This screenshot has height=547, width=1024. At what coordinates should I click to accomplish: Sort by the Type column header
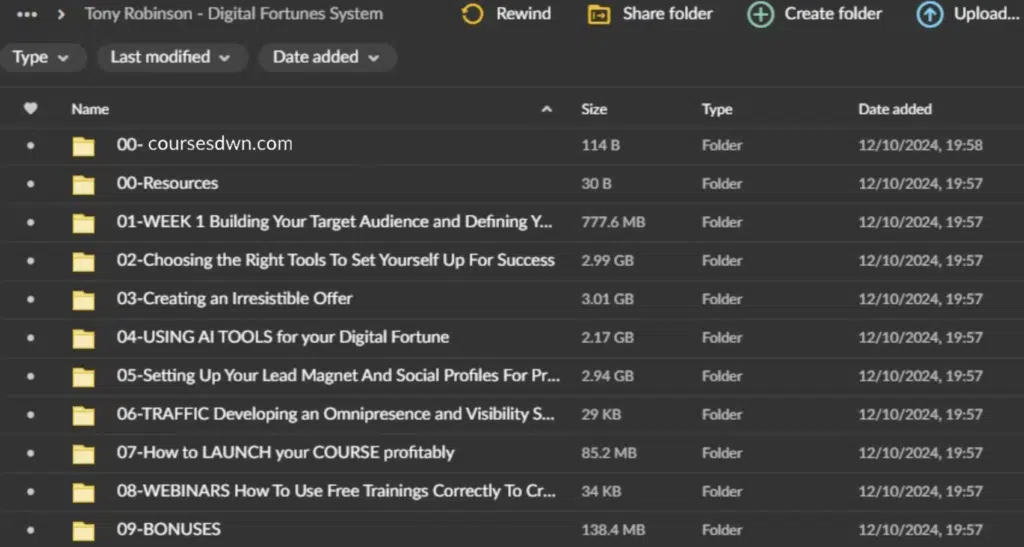point(717,109)
